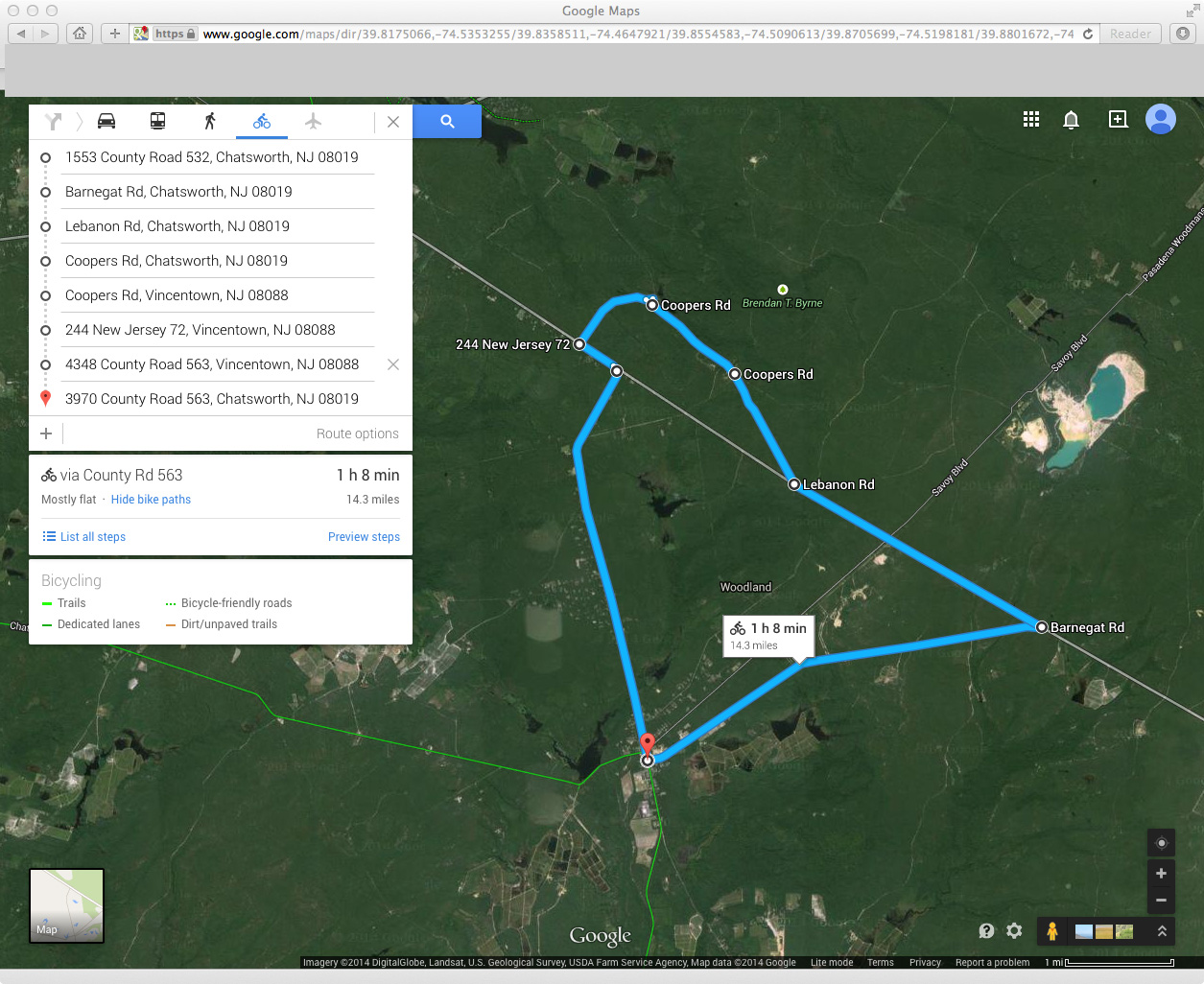The image size is (1204, 984).
Task: Click the Lebanon Rd destination field
Action: 217,226
